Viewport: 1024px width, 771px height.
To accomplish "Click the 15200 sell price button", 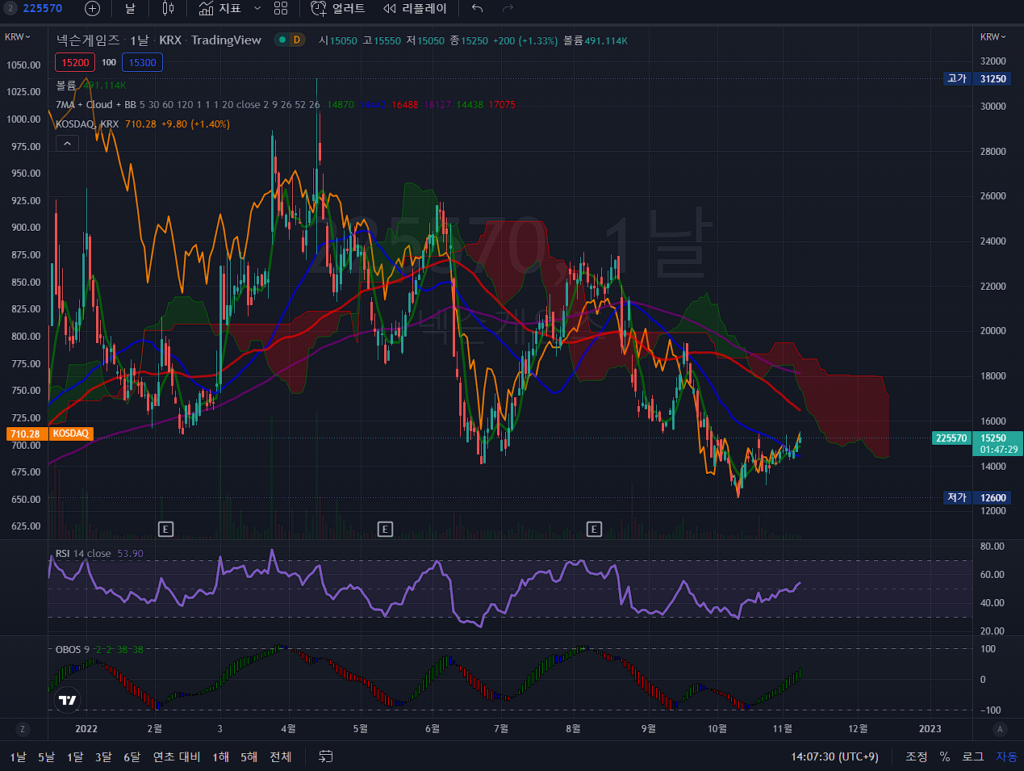I will point(76,62).
